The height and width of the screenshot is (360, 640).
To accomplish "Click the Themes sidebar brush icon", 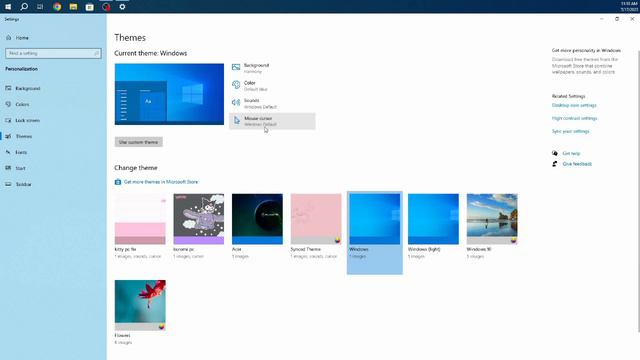I will (8, 136).
